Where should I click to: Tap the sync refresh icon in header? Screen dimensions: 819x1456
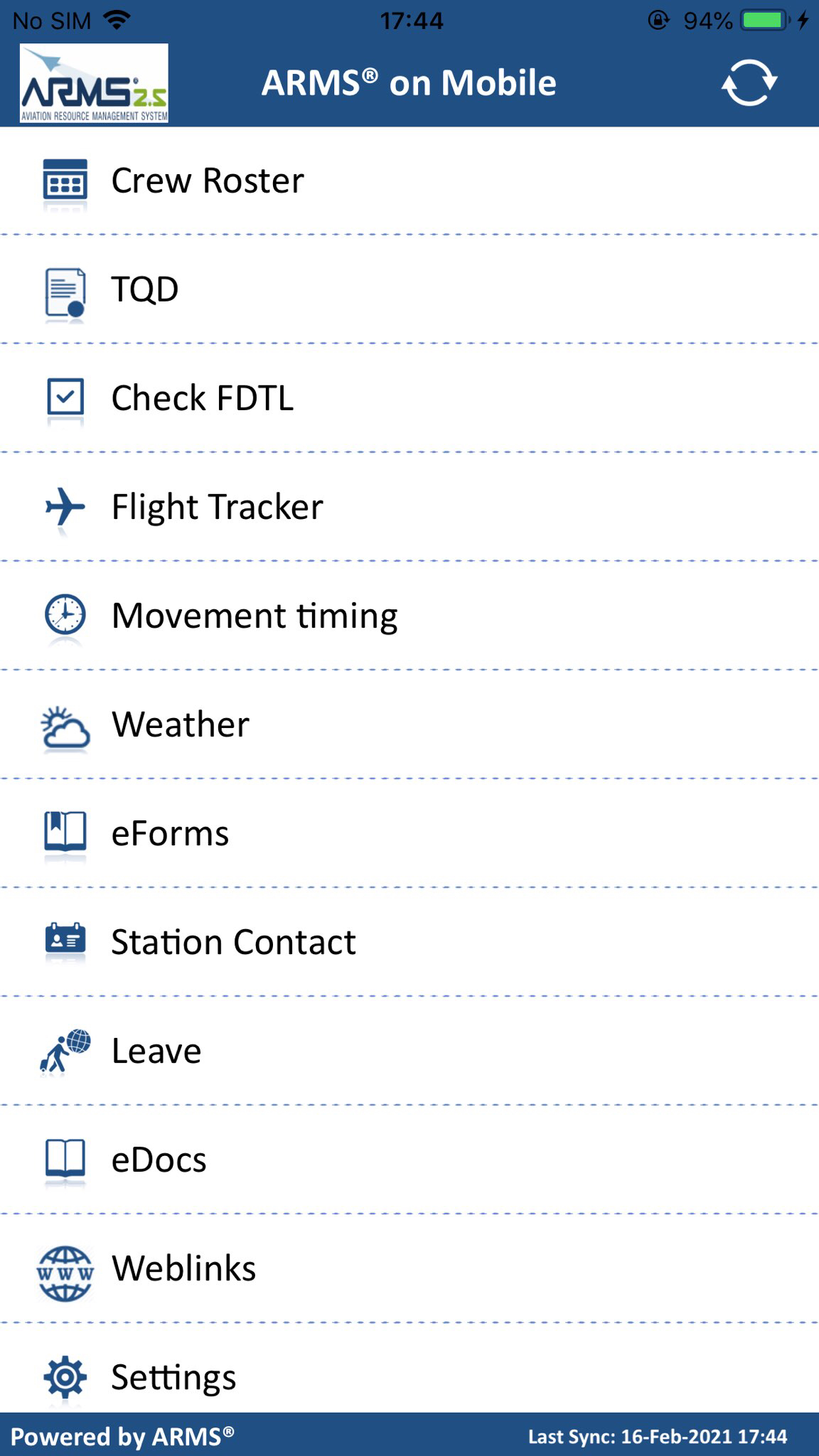click(749, 83)
